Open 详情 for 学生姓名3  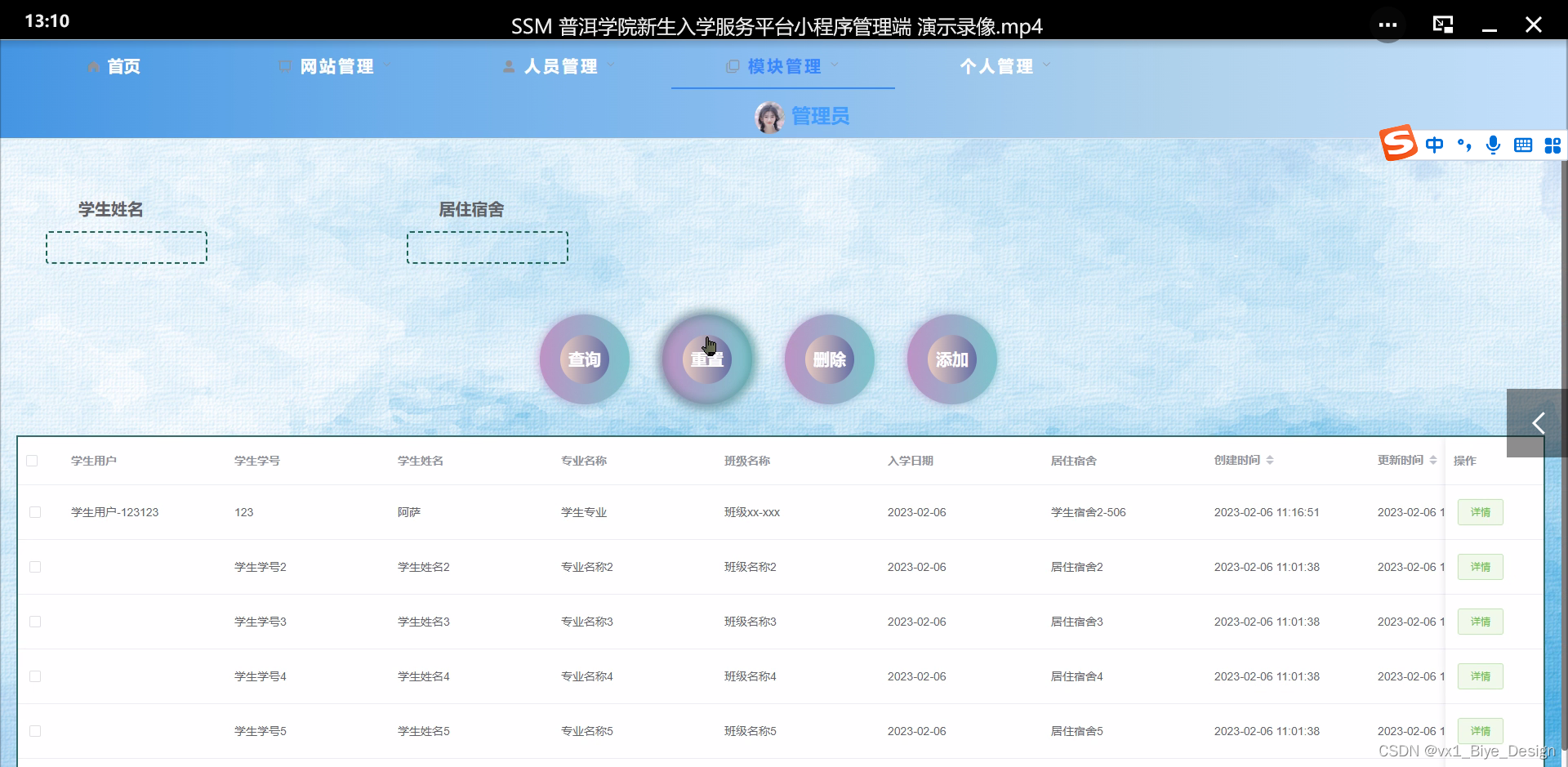pyautogui.click(x=1481, y=622)
